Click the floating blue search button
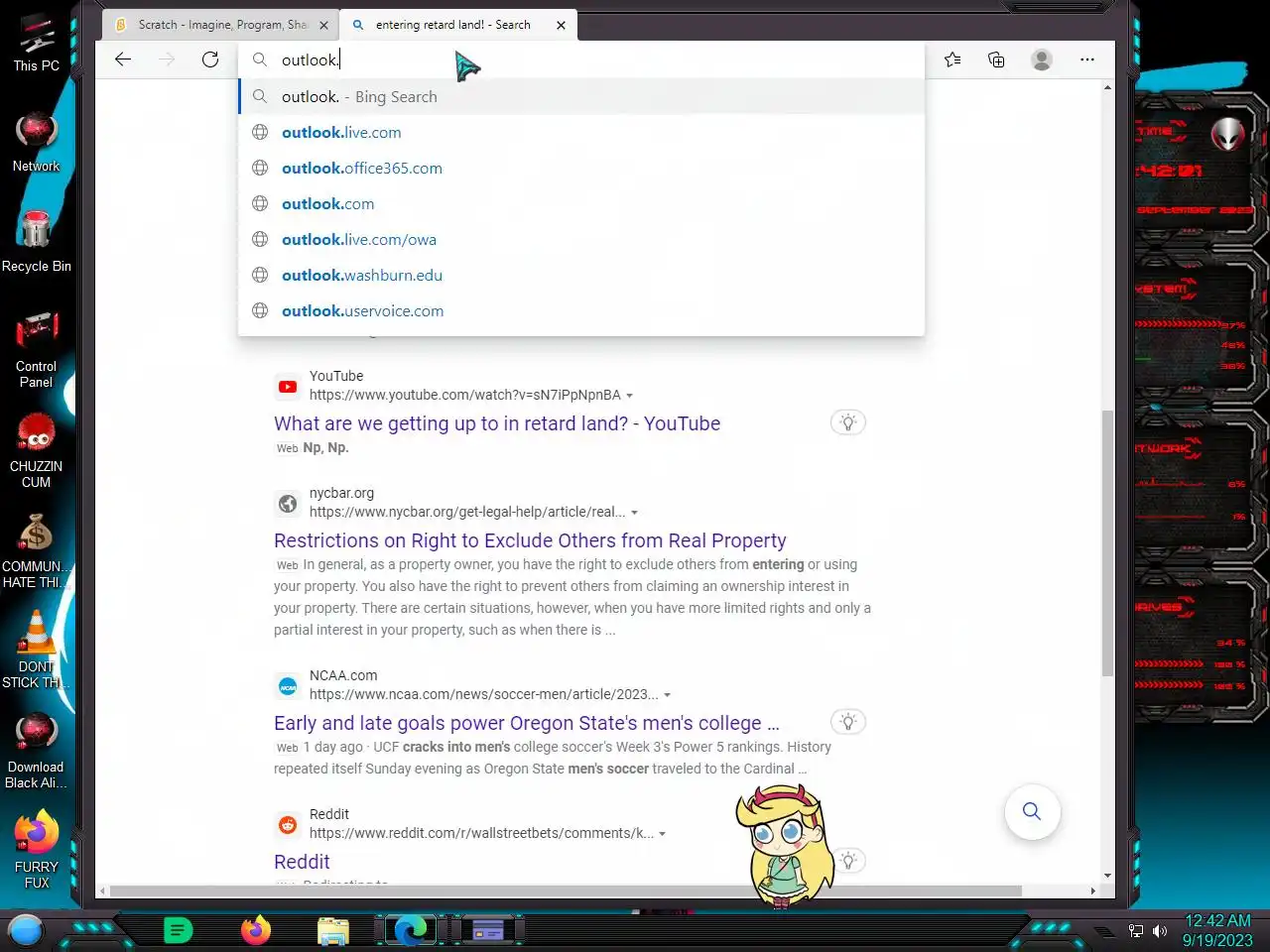 (x=1032, y=811)
